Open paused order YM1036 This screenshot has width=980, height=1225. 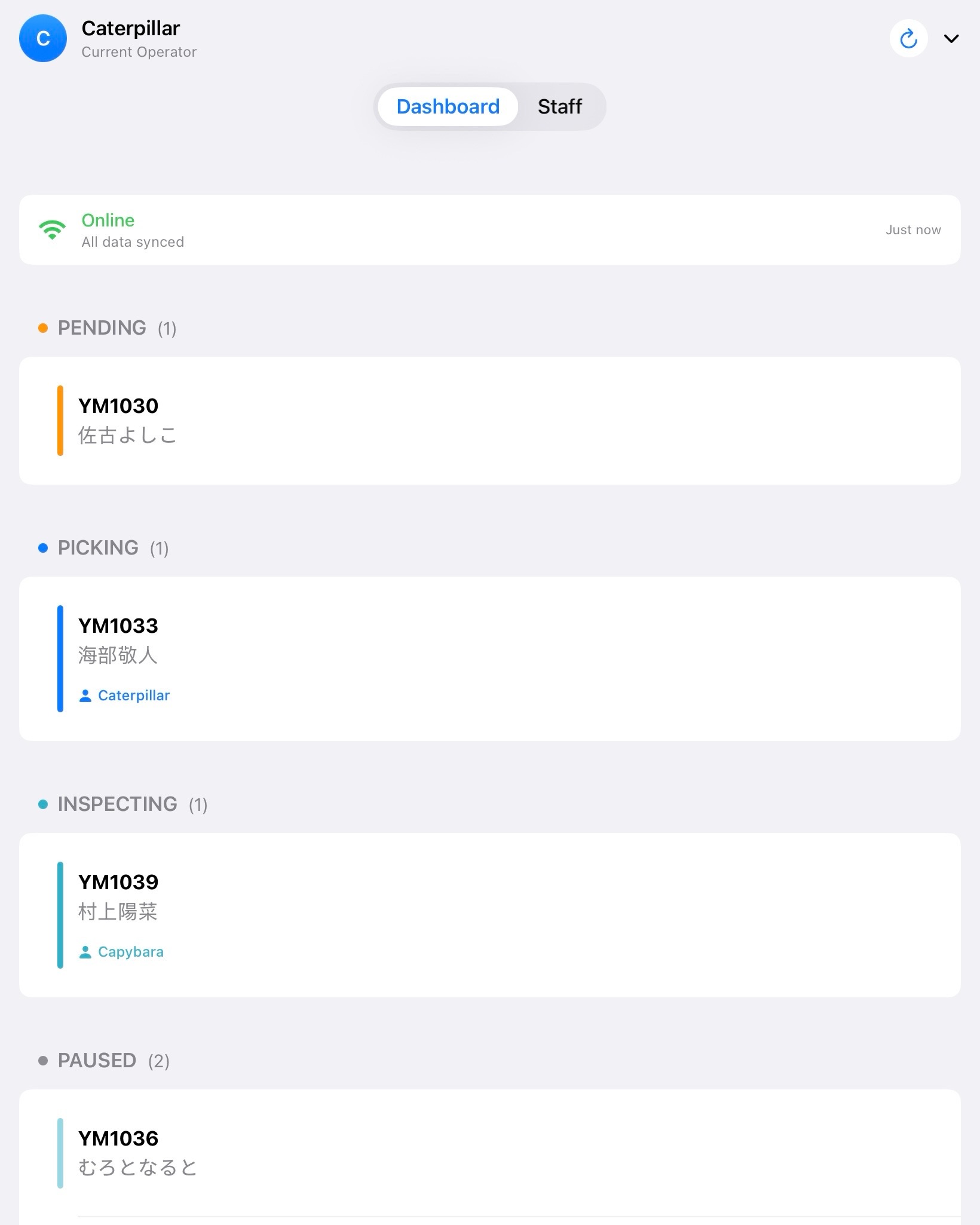(x=490, y=1153)
